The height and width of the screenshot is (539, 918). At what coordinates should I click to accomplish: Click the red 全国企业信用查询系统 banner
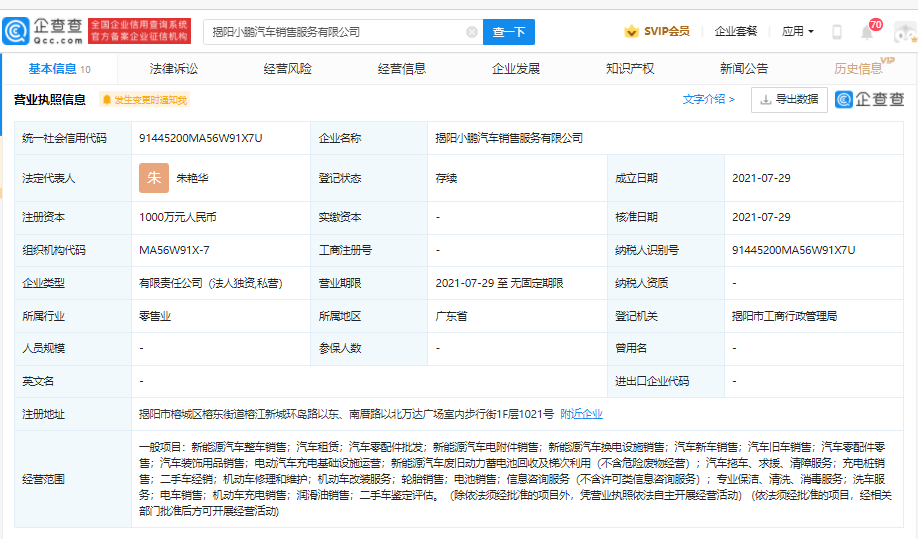pos(139,31)
